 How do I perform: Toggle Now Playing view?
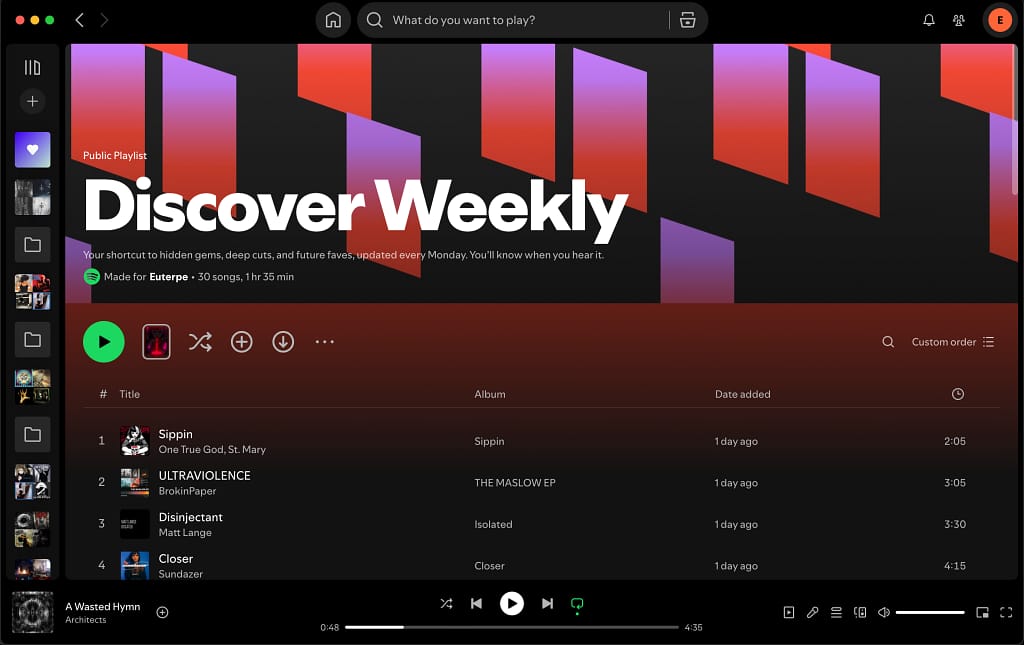point(789,612)
